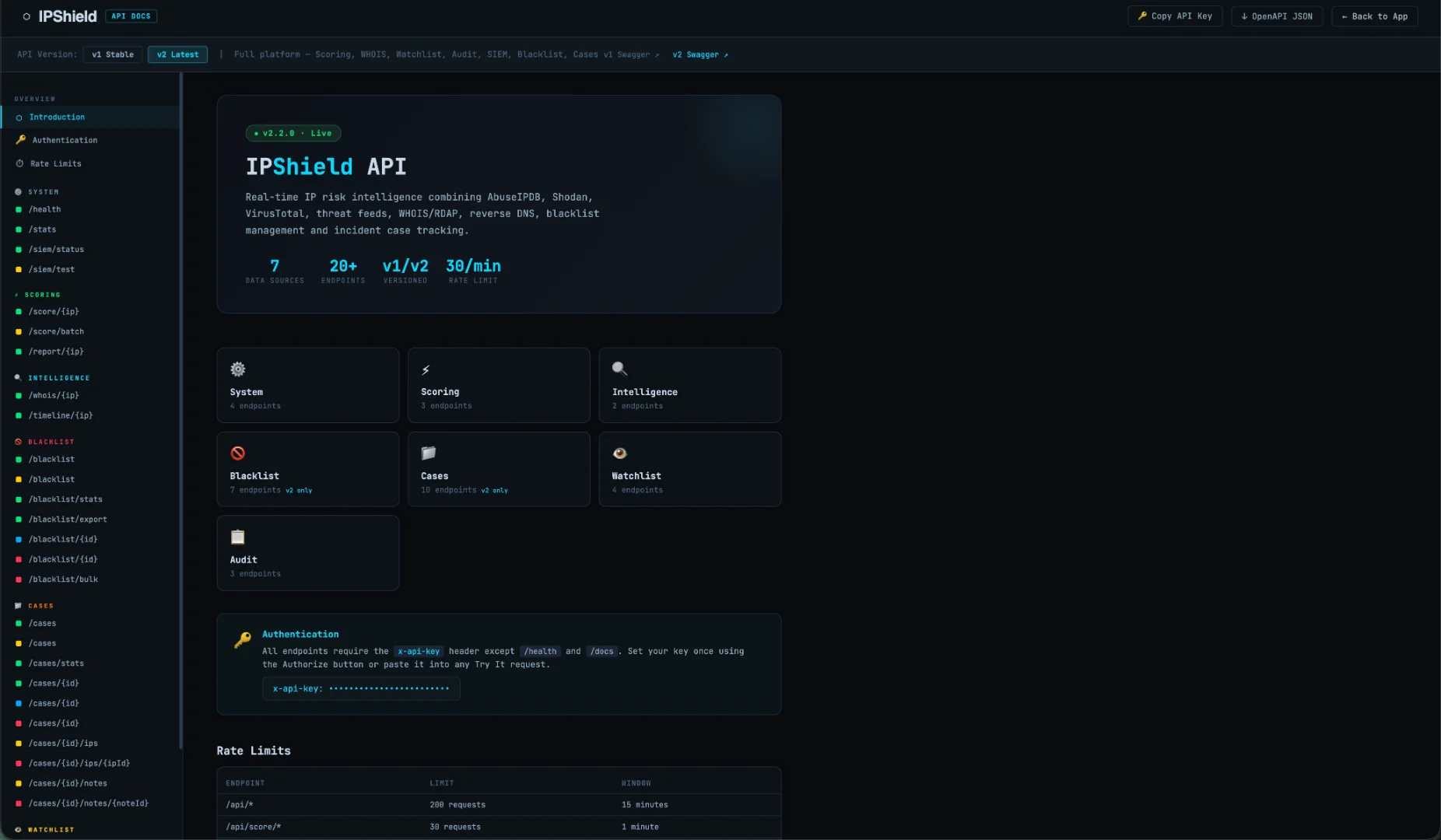Click the lightning bolt icon on the Scoring card
The width and height of the screenshot is (1441, 840).
coord(426,369)
